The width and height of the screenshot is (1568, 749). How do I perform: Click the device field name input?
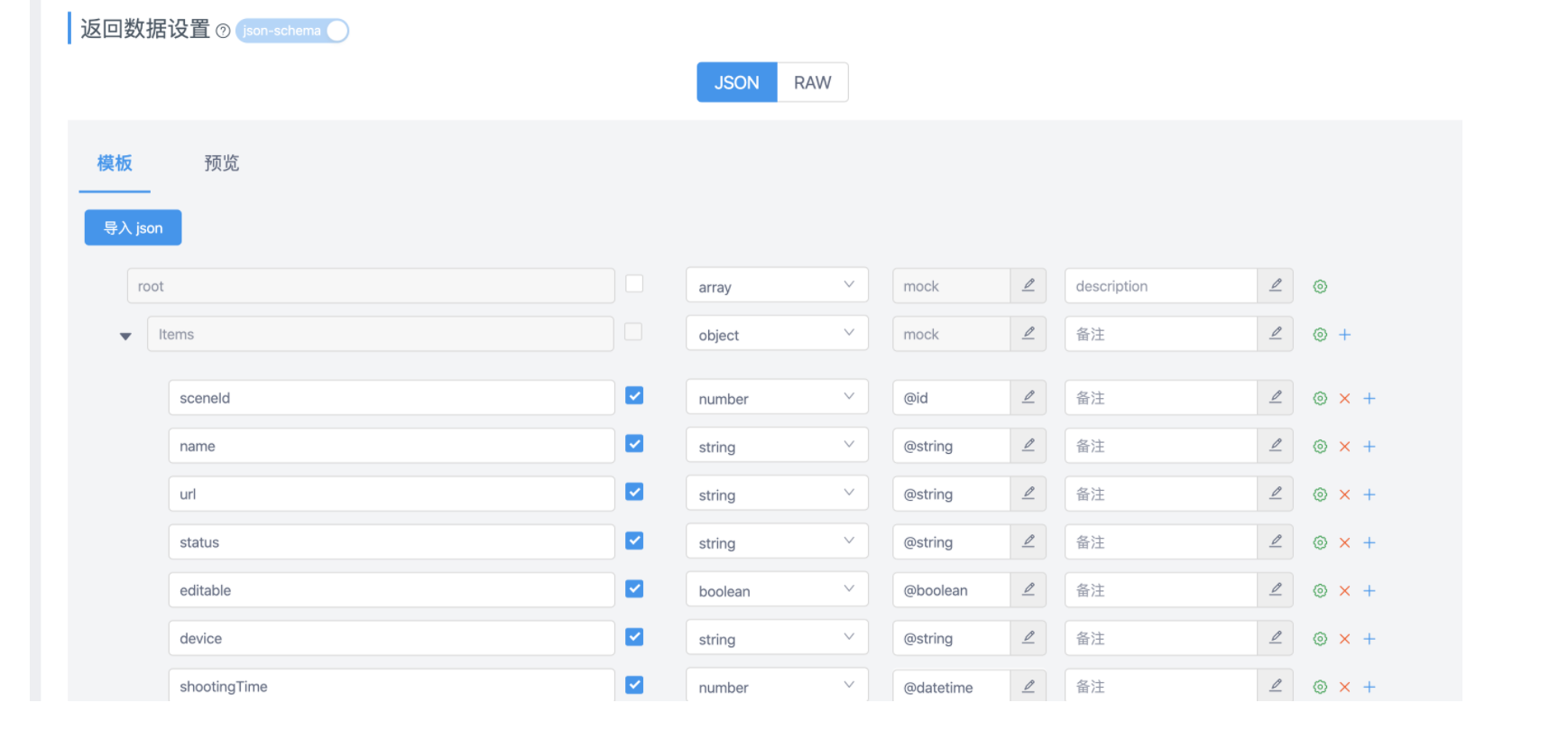(x=392, y=638)
